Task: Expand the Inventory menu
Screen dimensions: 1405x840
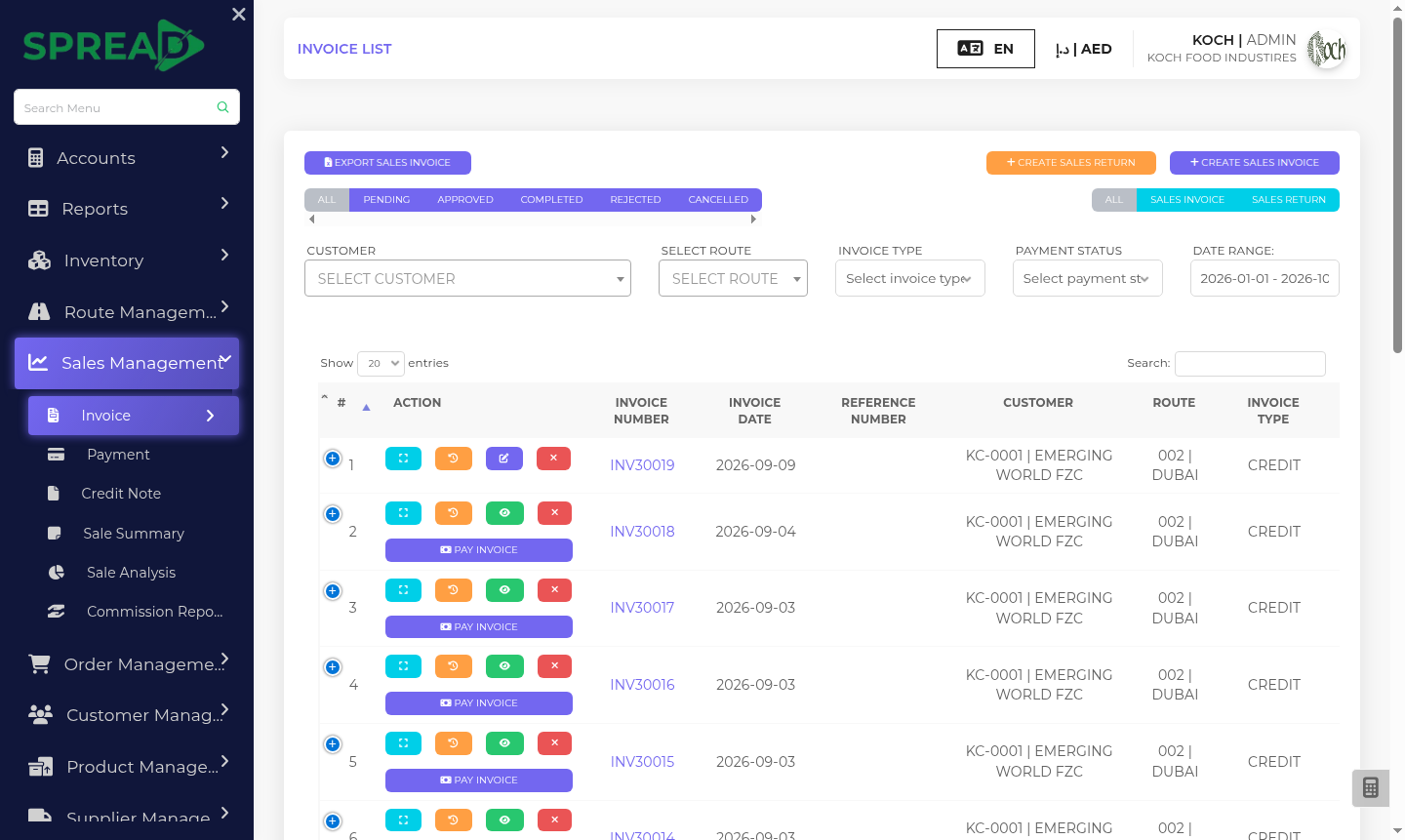Action: pos(127,260)
